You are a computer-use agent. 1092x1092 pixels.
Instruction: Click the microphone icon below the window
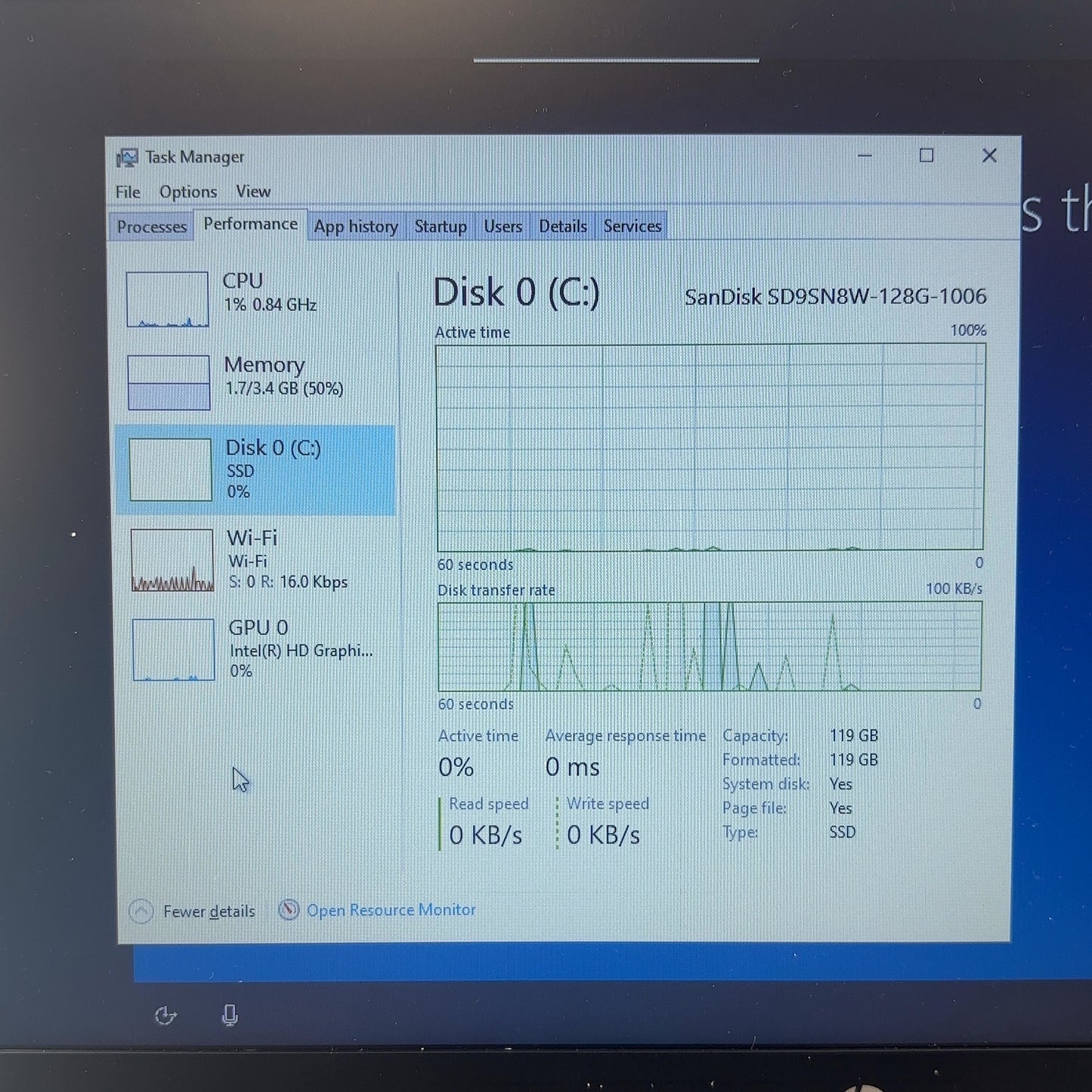[230, 1016]
